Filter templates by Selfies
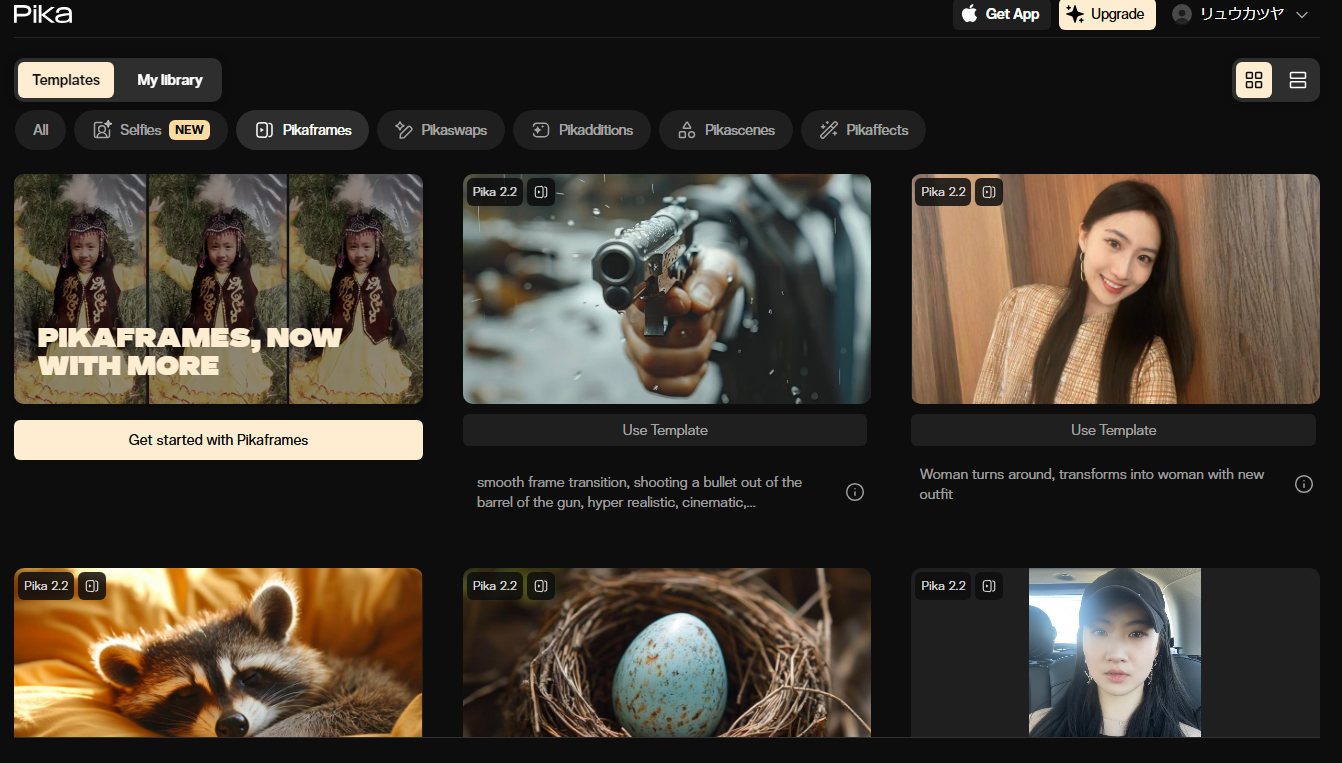 coord(151,130)
